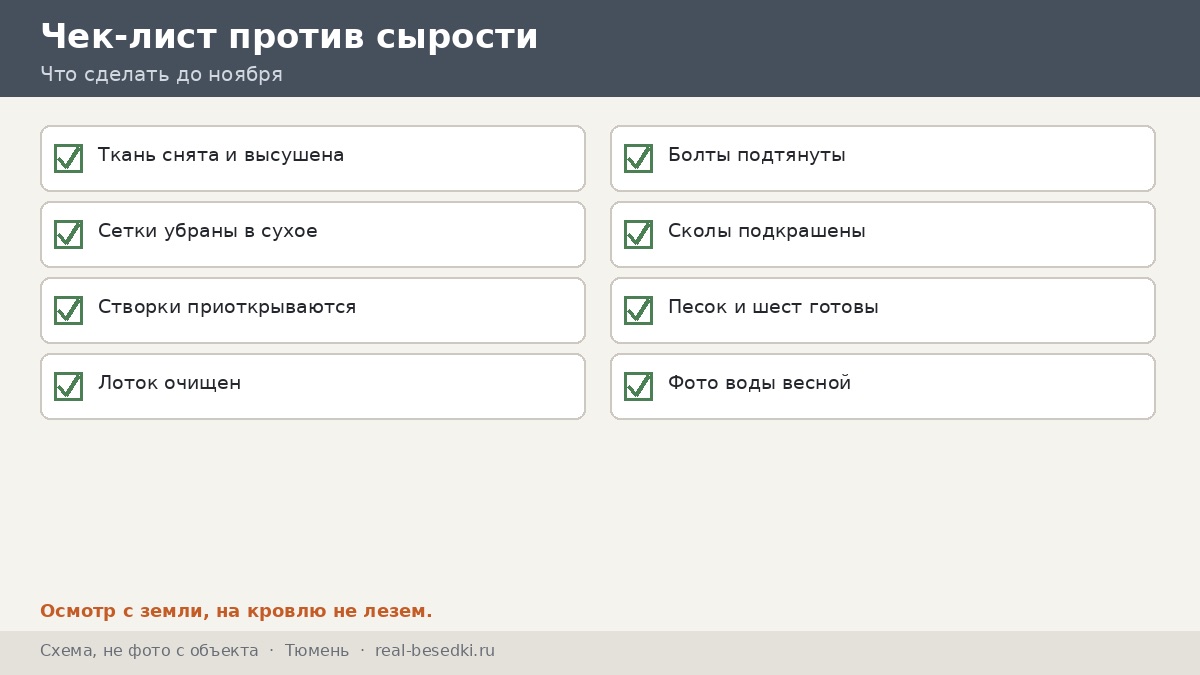Toggle the 'Сетки убраны в сухое' checkbox
This screenshot has width=1200, height=675.
[x=68, y=234]
